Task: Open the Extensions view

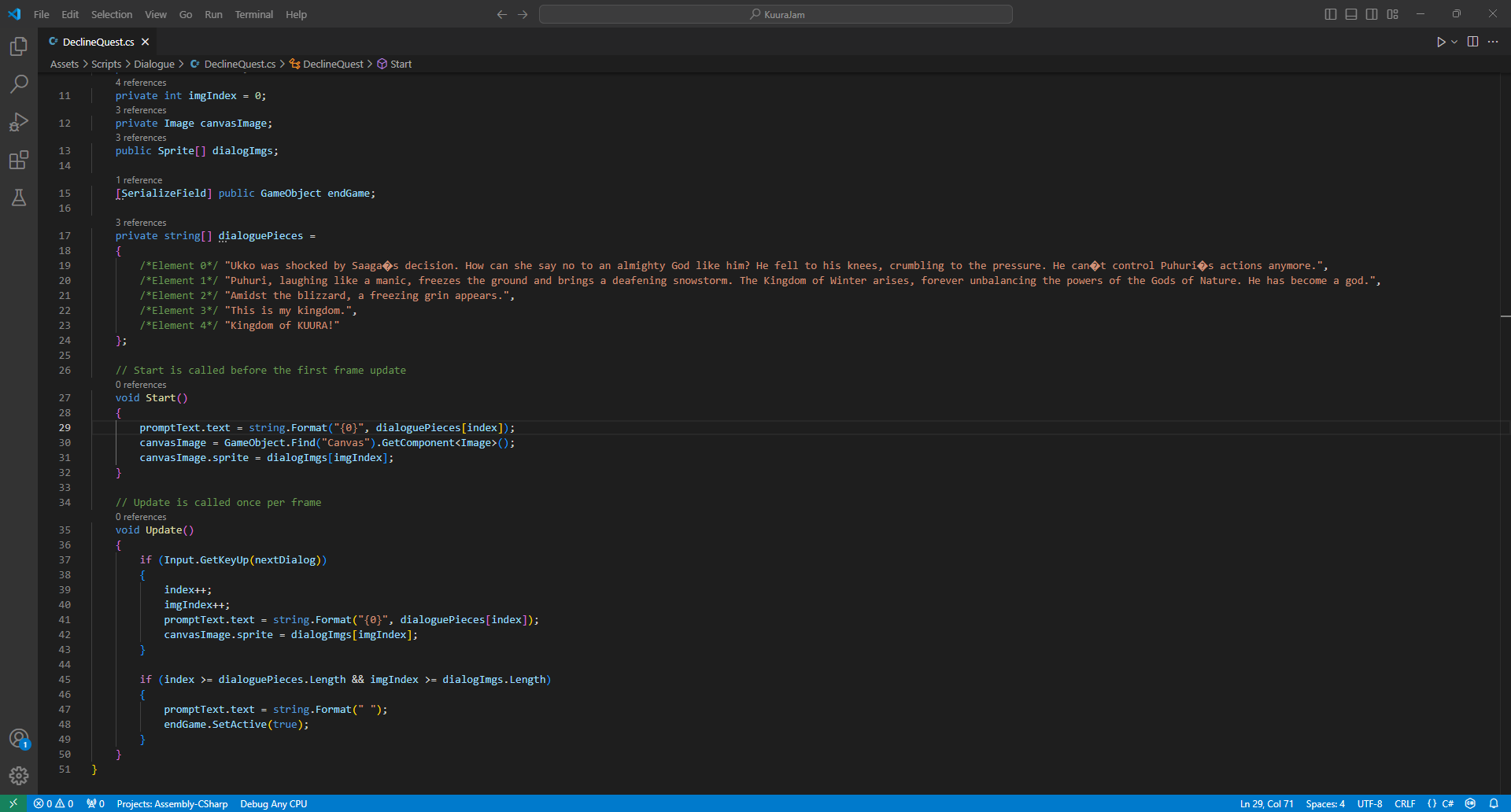Action: click(x=19, y=160)
